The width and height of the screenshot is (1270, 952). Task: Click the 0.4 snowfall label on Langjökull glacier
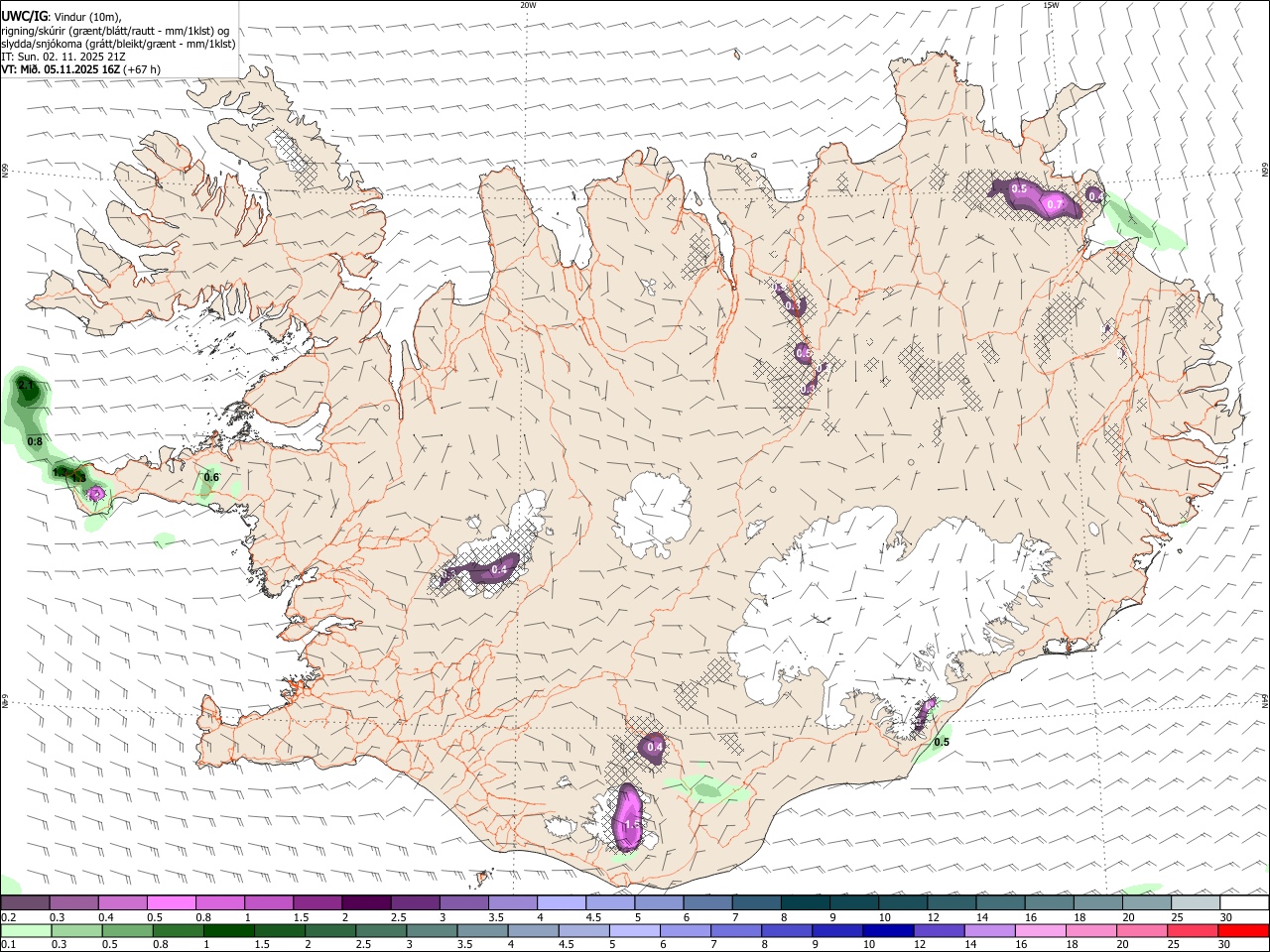click(499, 569)
